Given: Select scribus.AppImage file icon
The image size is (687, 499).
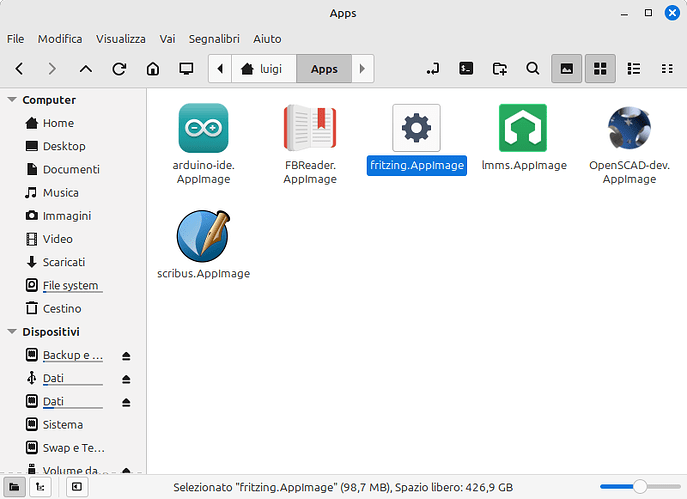Looking at the screenshot, I should pos(203,236).
